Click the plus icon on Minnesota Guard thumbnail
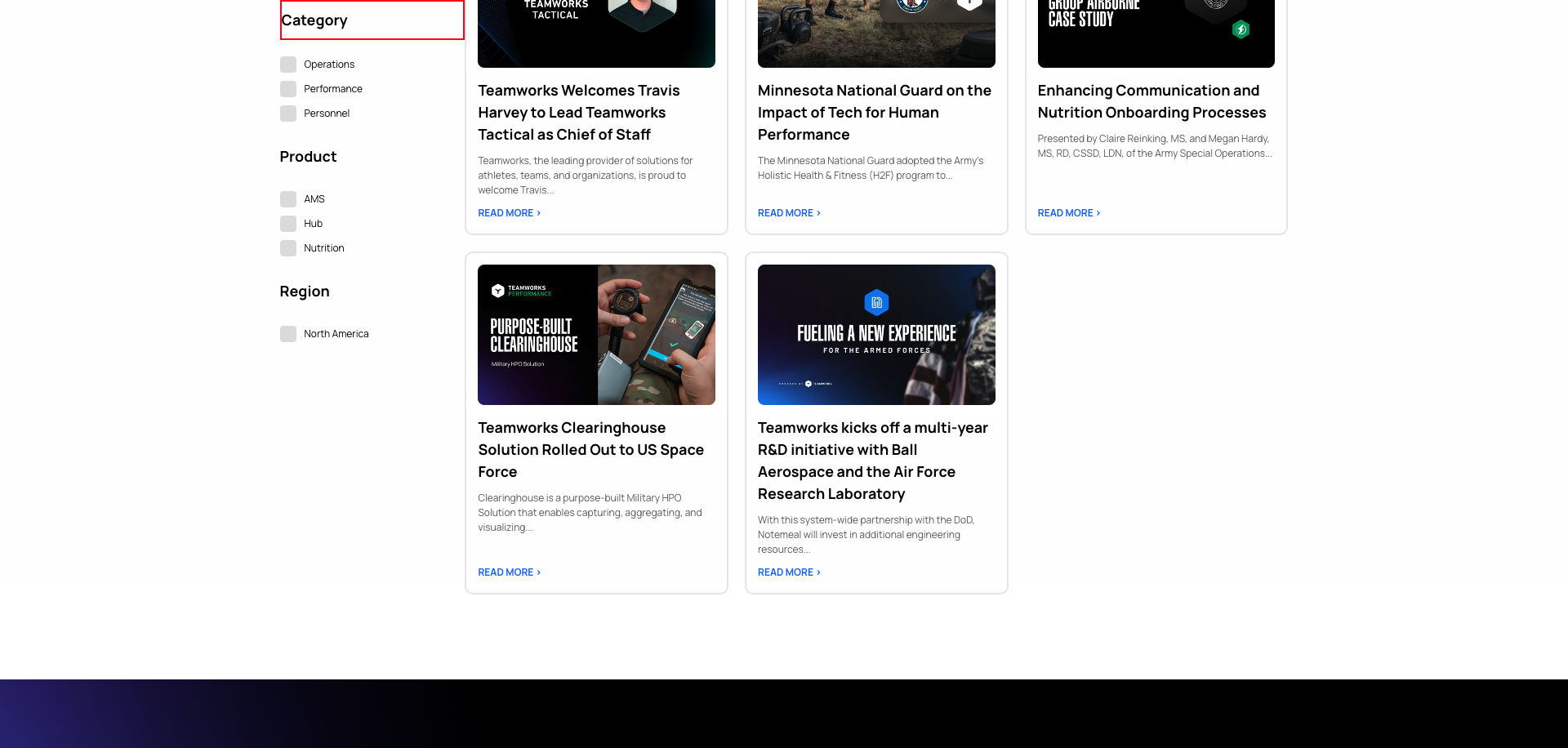The width and height of the screenshot is (1568, 748). click(970, 3)
